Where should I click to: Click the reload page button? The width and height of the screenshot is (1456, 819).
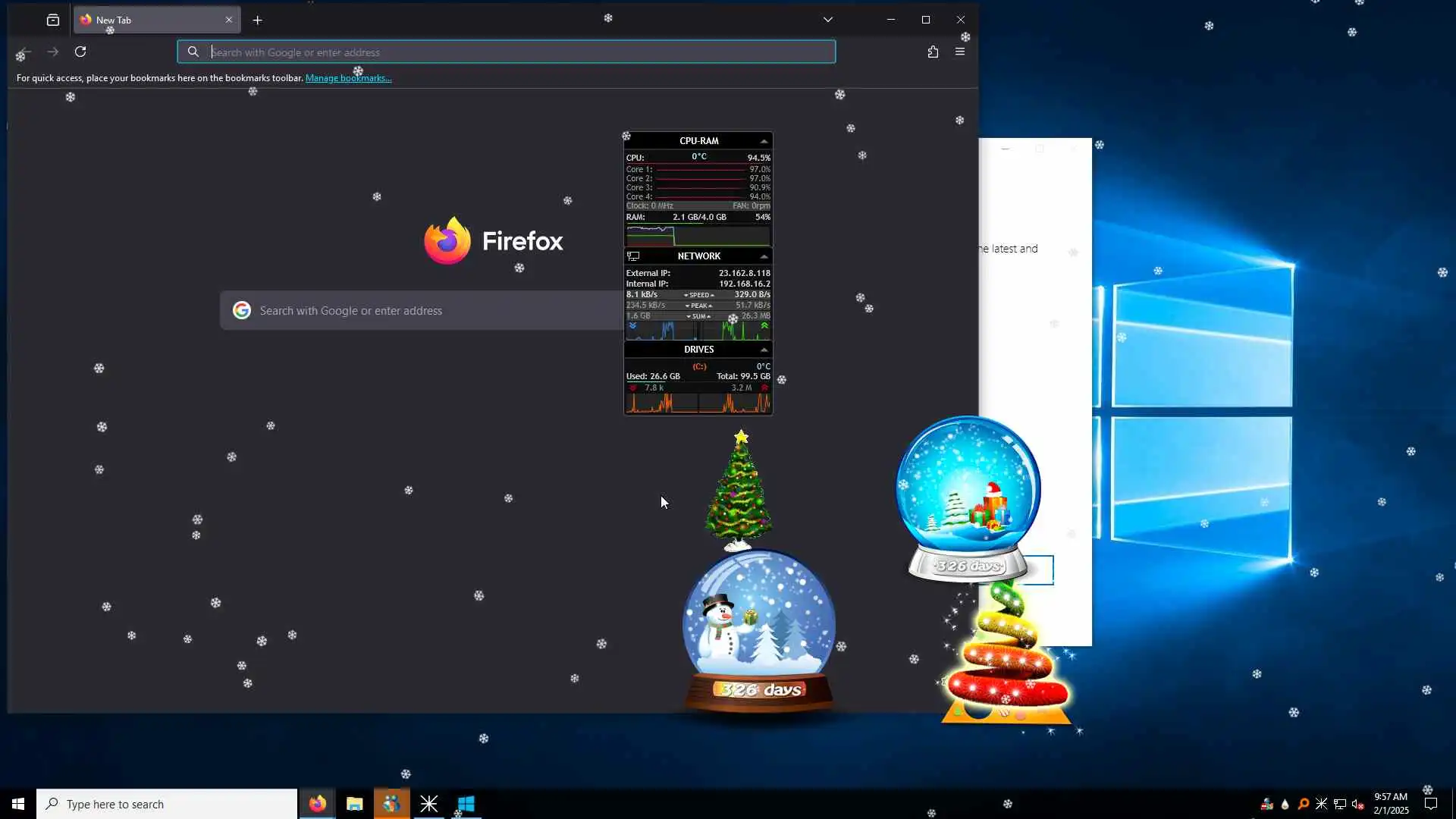pyautogui.click(x=80, y=52)
